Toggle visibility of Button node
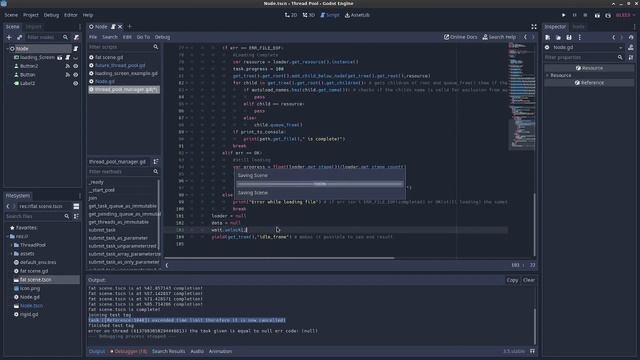The height and width of the screenshot is (360, 640). click(x=76, y=75)
